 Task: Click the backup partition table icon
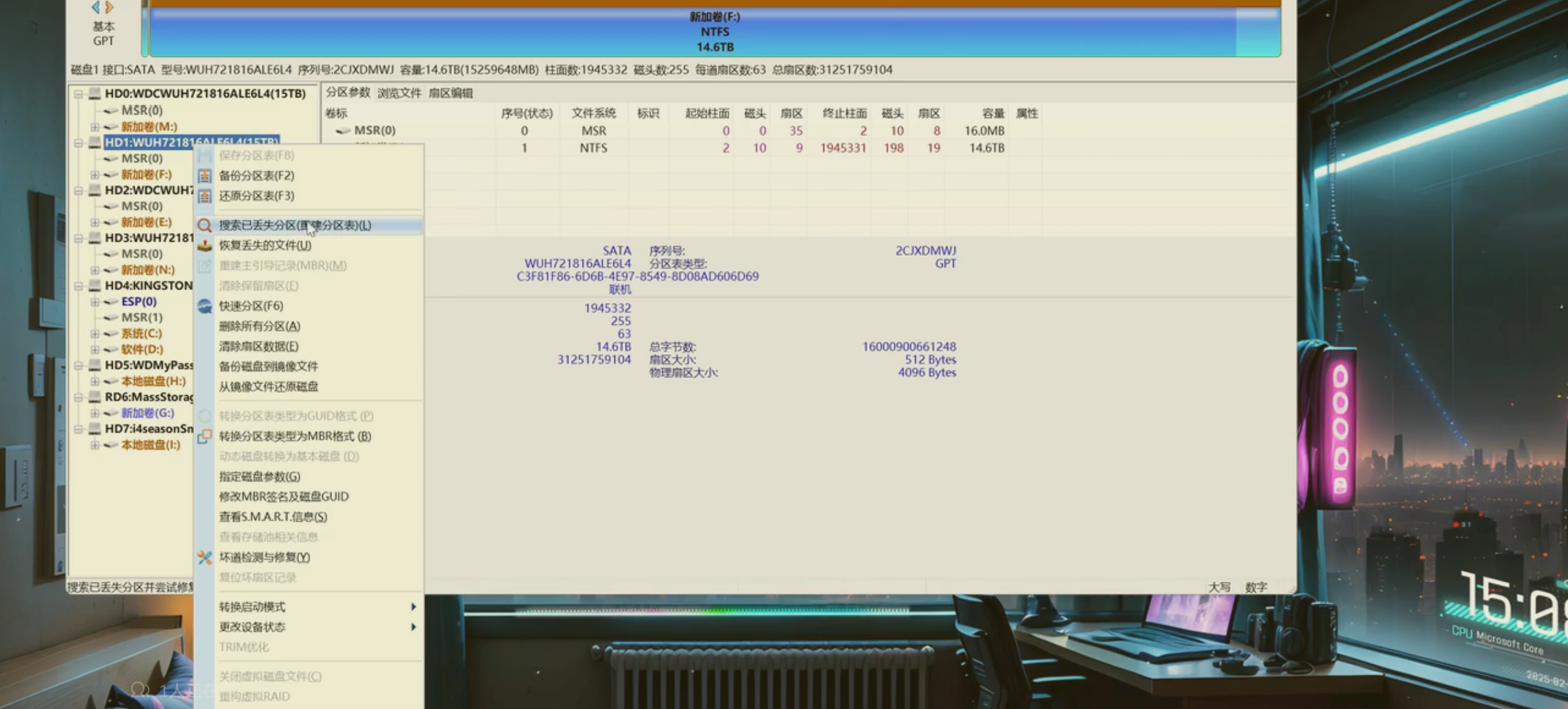(x=204, y=176)
